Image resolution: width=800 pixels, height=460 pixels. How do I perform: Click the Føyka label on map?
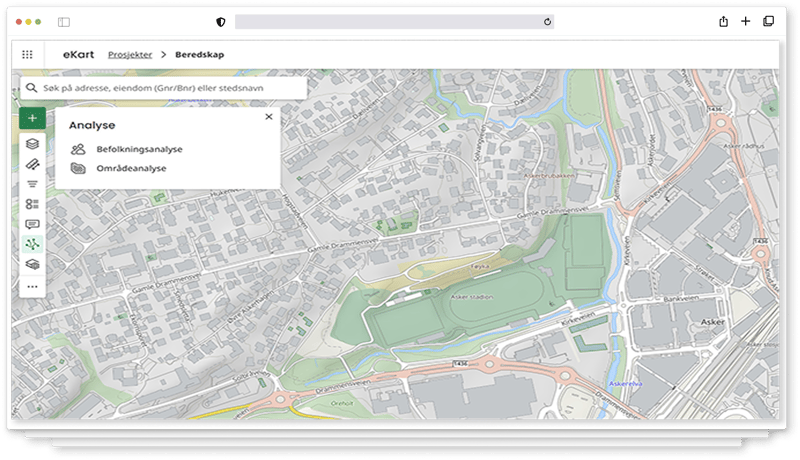tap(480, 266)
